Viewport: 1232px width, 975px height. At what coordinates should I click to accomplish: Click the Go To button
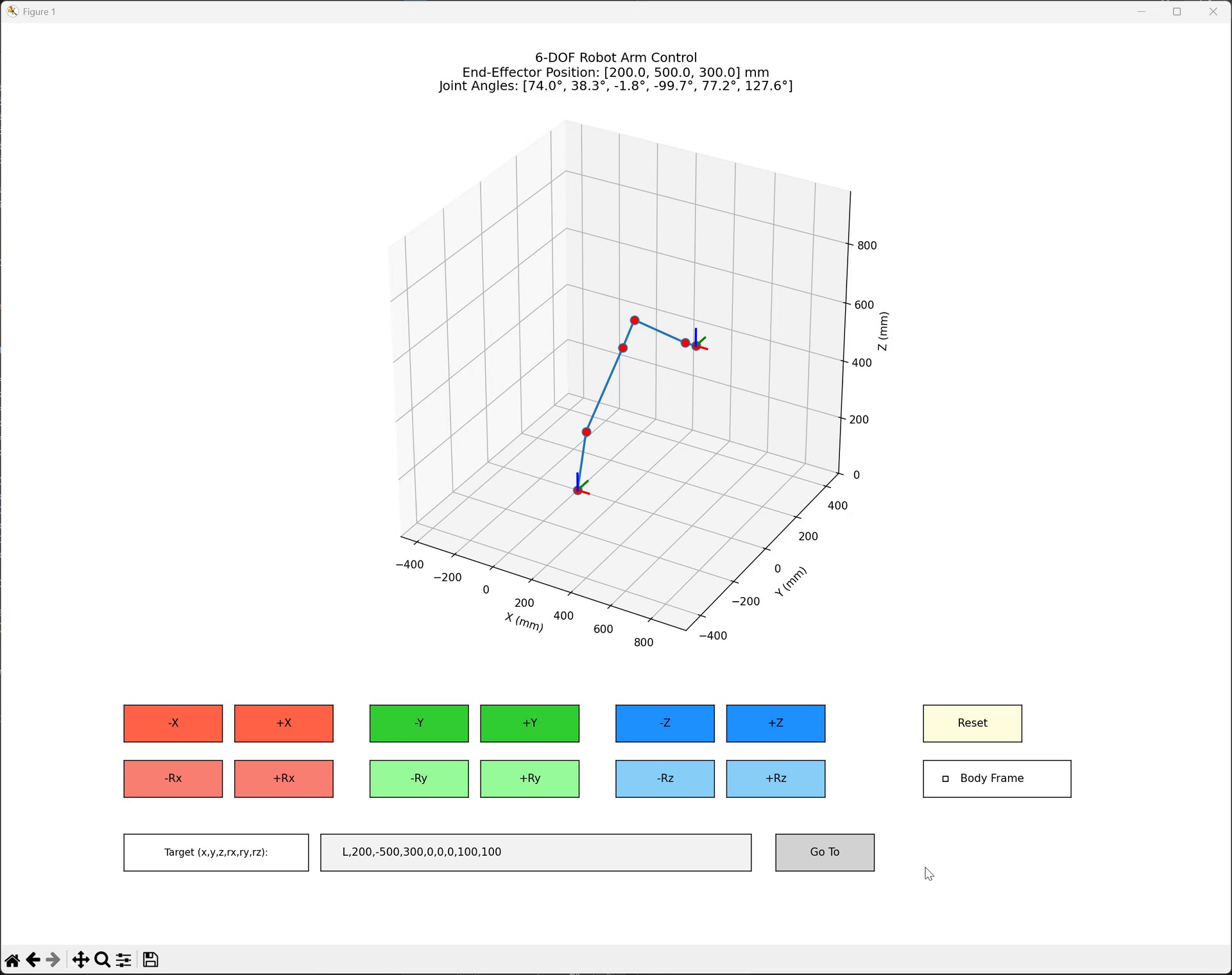pyautogui.click(x=825, y=852)
